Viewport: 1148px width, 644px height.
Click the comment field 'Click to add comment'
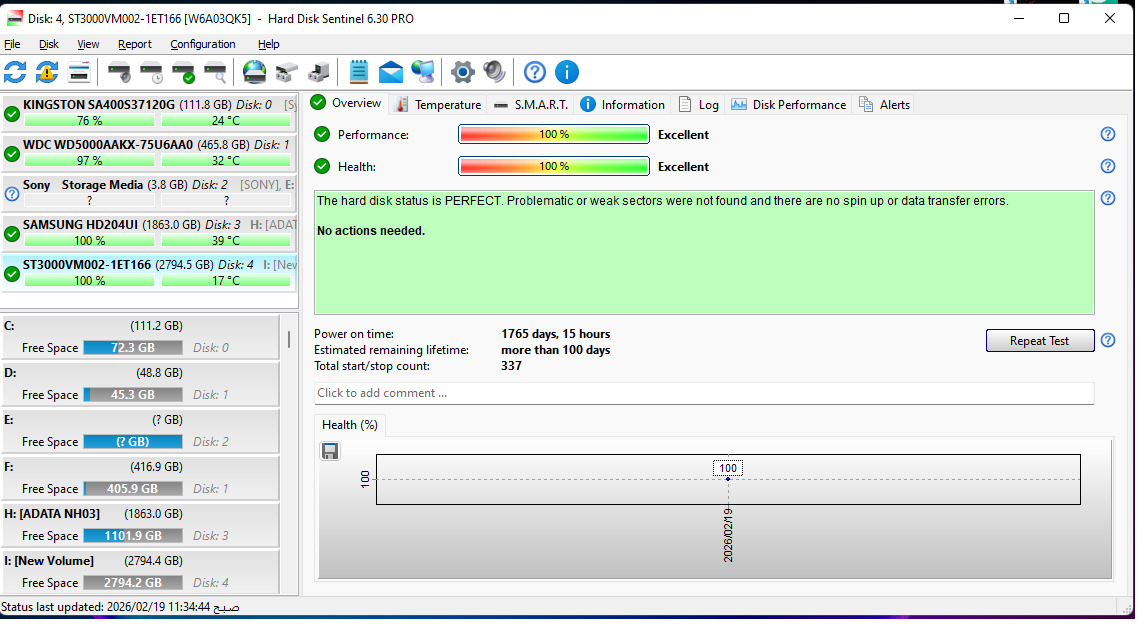click(704, 393)
